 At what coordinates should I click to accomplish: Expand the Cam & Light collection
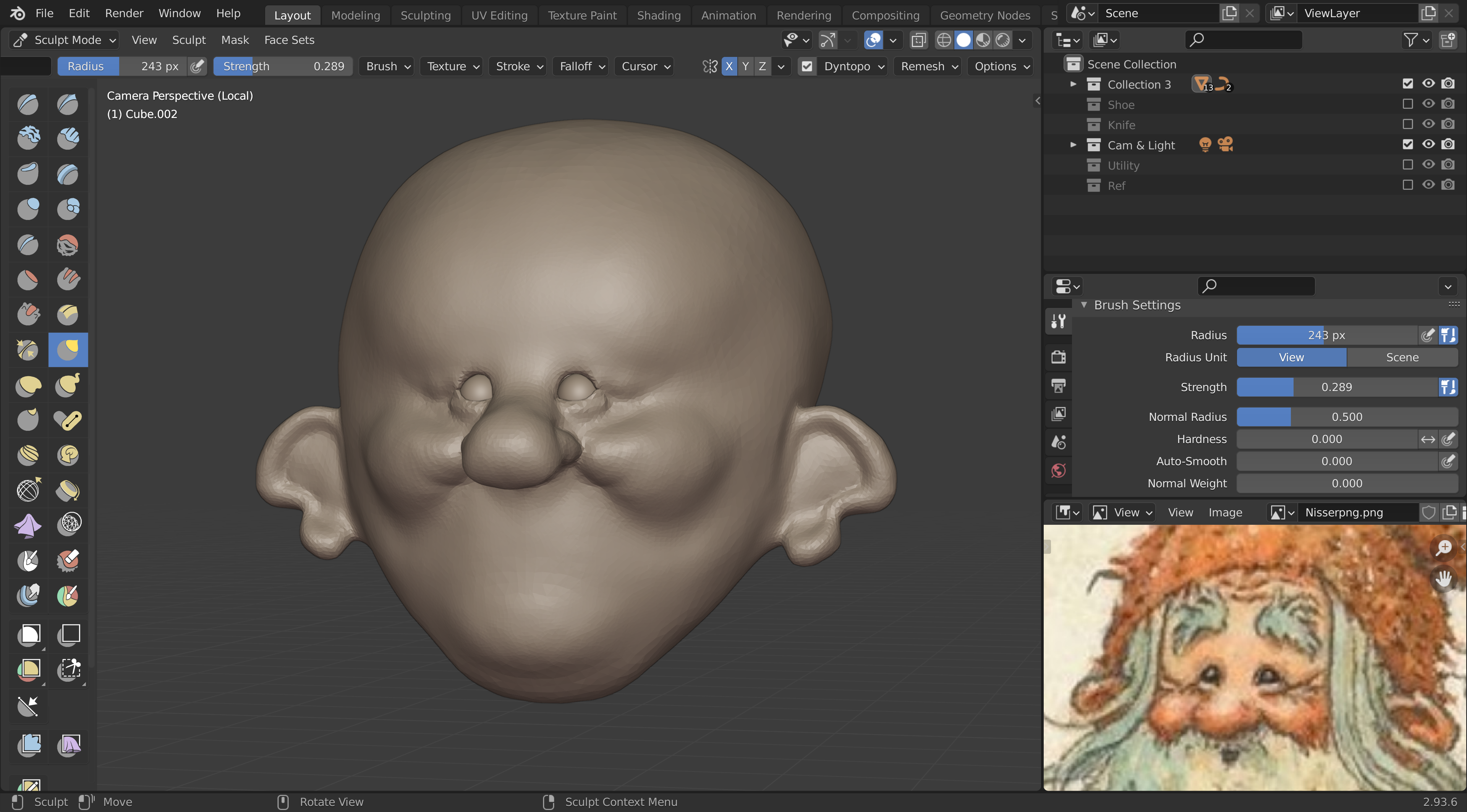[x=1073, y=145]
